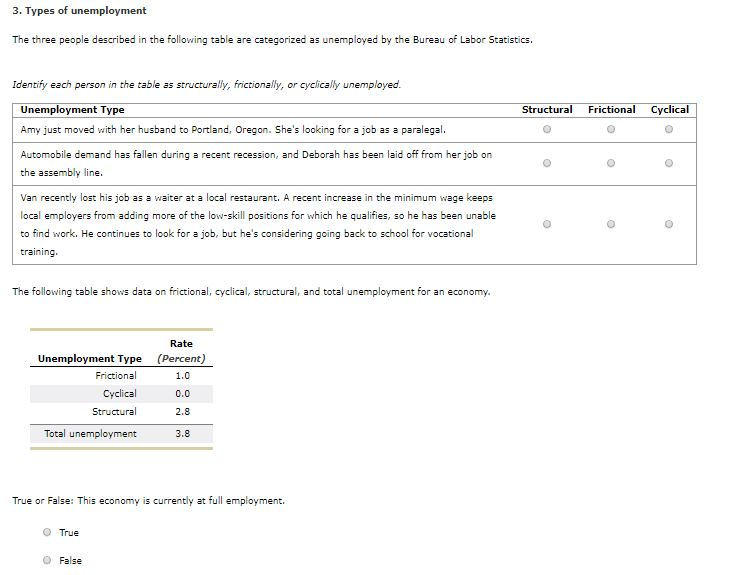Mark Deborah as cyclically unemployed
This screenshot has height=575, width=751.
(x=669, y=163)
